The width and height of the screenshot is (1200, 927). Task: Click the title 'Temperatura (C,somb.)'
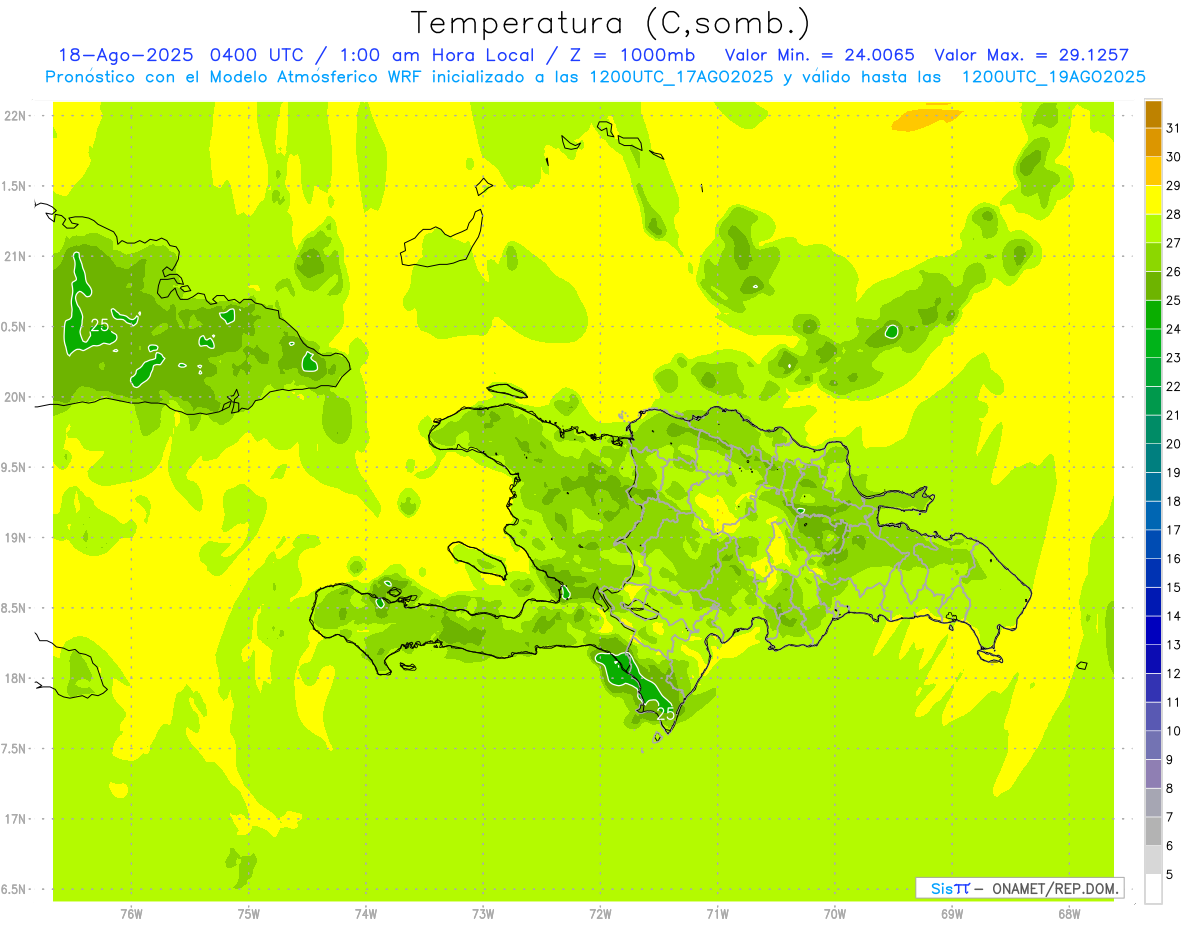pos(611,23)
